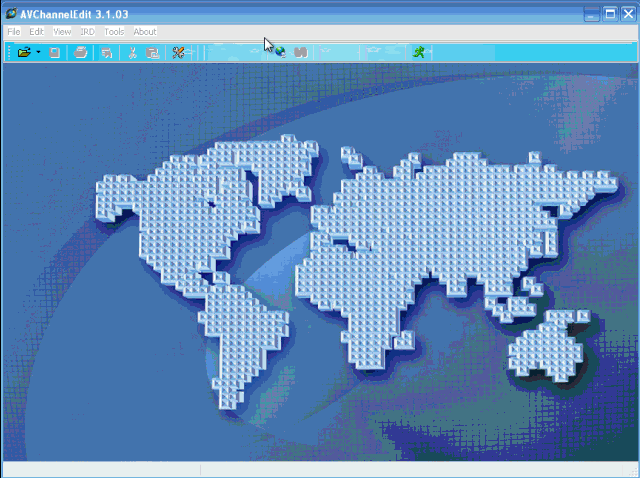The height and width of the screenshot is (478, 640).
Task: Open the tools wrench and screwdriver icon
Action: point(178,52)
